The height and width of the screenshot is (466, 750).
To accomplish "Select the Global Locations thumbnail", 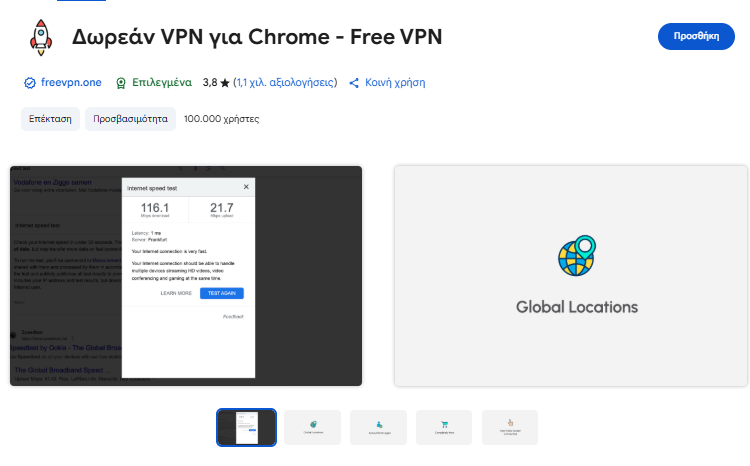I will tap(313, 427).
